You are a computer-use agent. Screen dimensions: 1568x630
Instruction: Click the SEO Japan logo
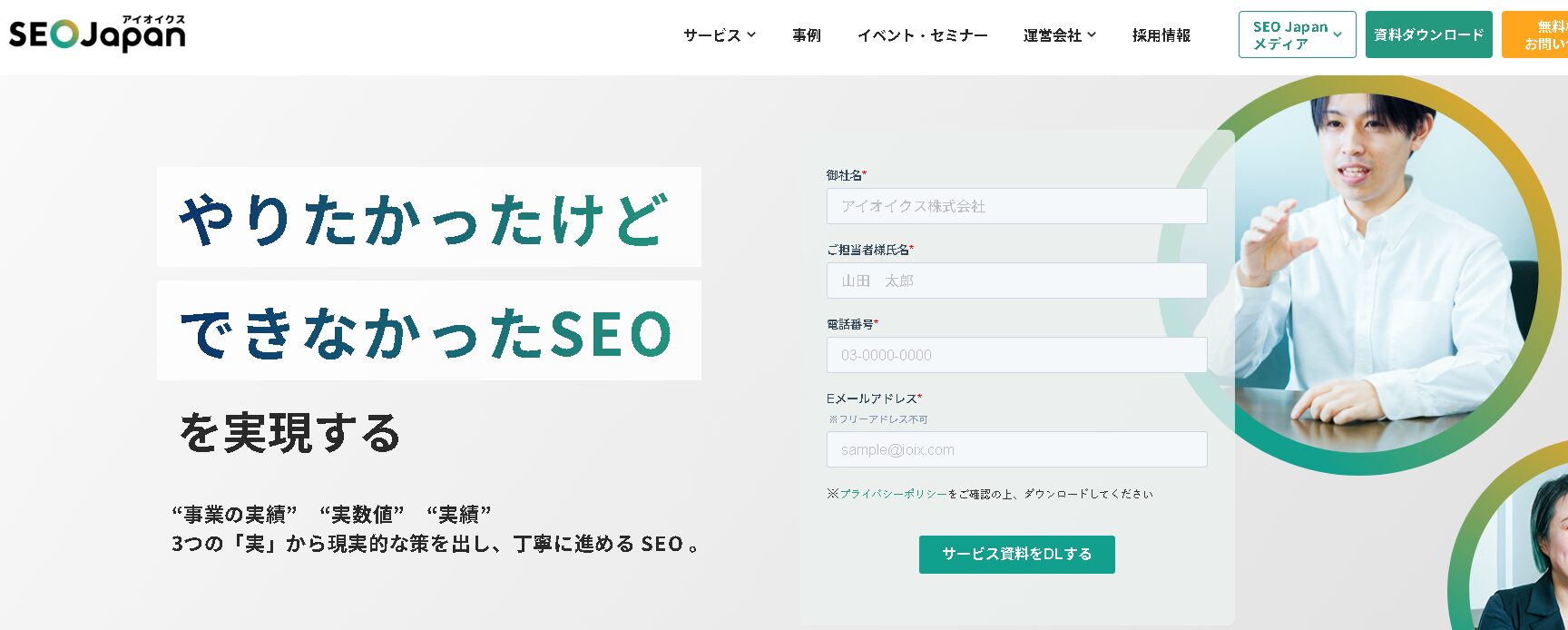[x=97, y=34]
